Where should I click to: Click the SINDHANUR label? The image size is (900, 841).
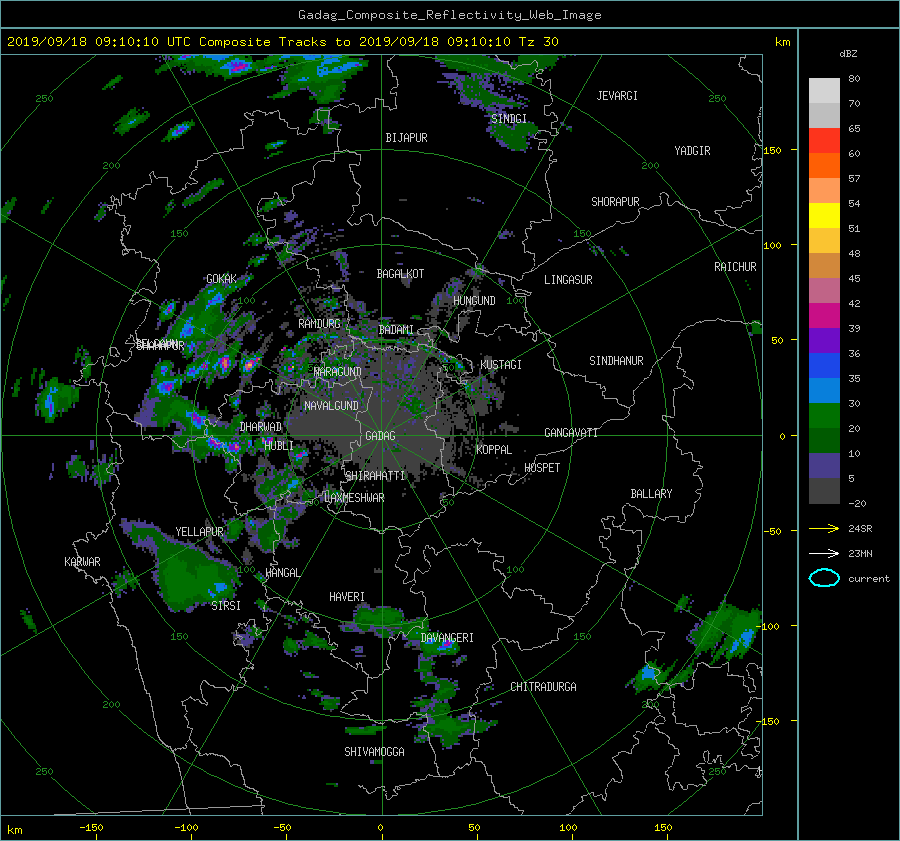pos(616,361)
